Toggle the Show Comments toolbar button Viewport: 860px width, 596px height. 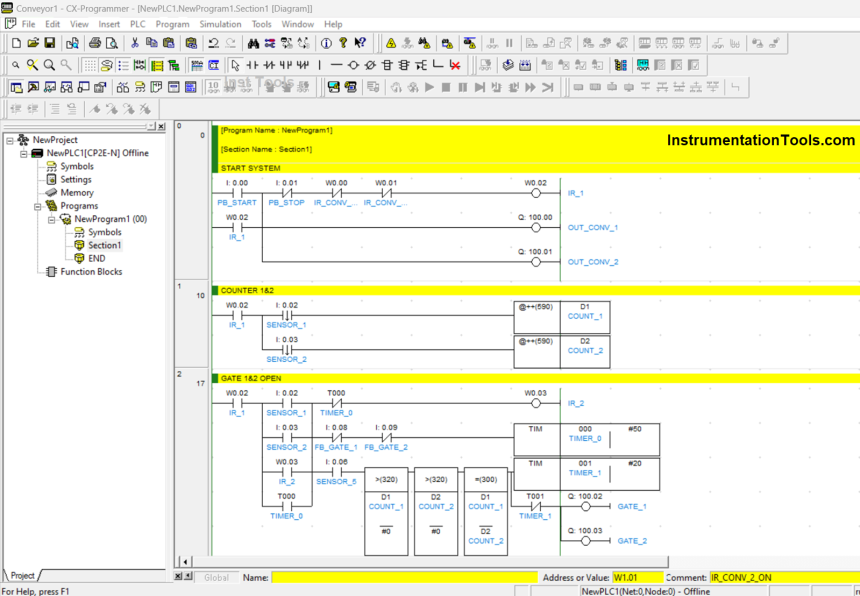pos(107,65)
